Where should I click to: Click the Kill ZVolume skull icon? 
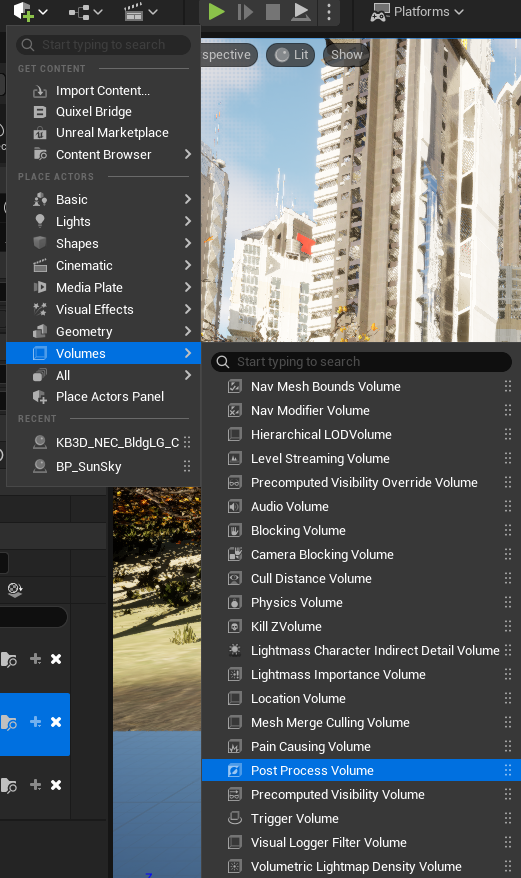coord(235,627)
